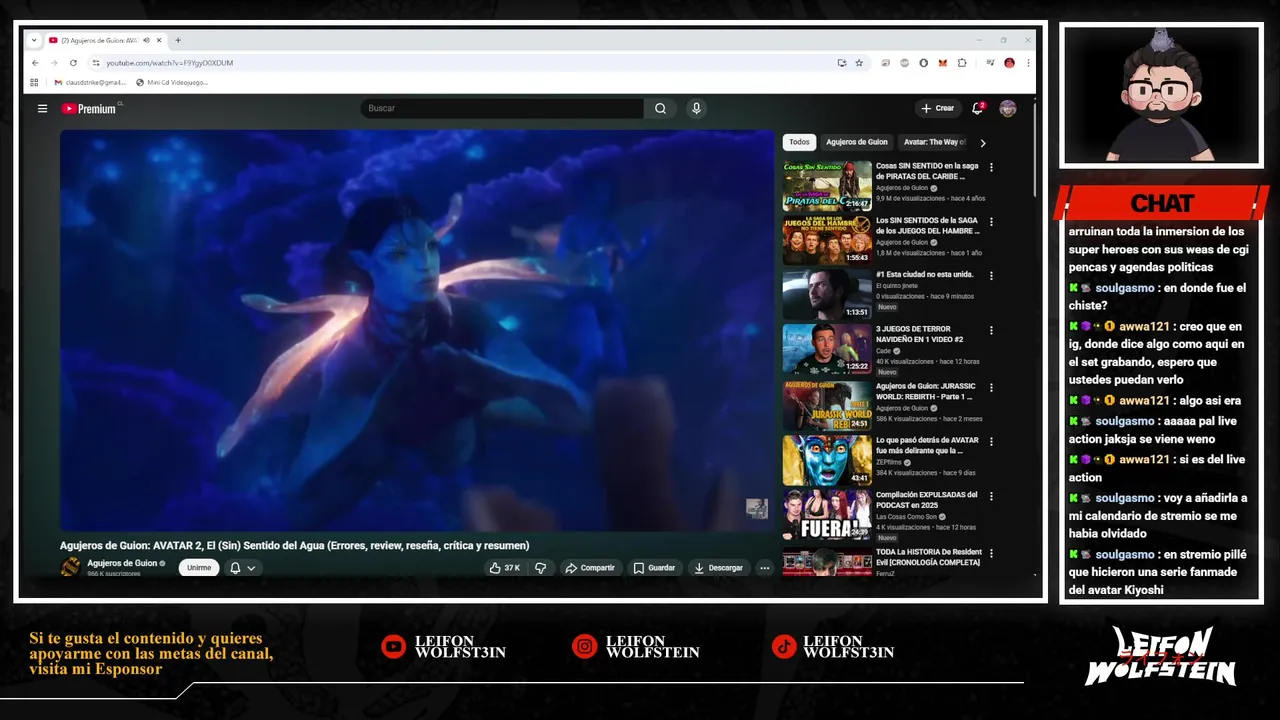
Task: Close the Agujeros de Guion tab
Action: click(159, 40)
